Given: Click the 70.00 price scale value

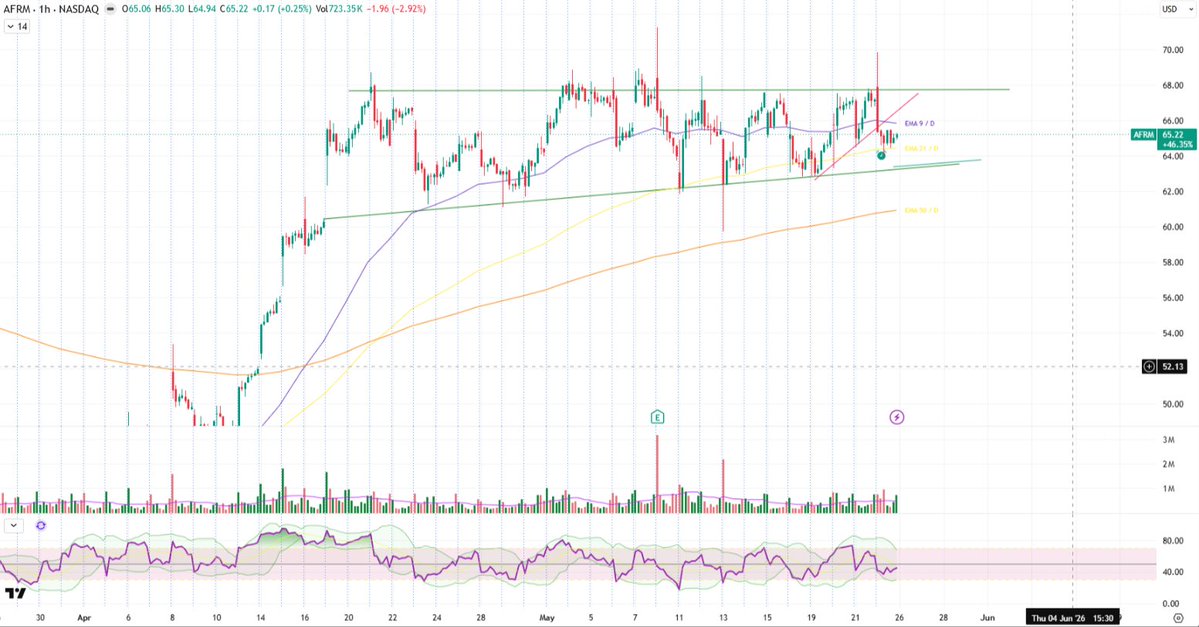Looking at the screenshot, I should 1173,50.
